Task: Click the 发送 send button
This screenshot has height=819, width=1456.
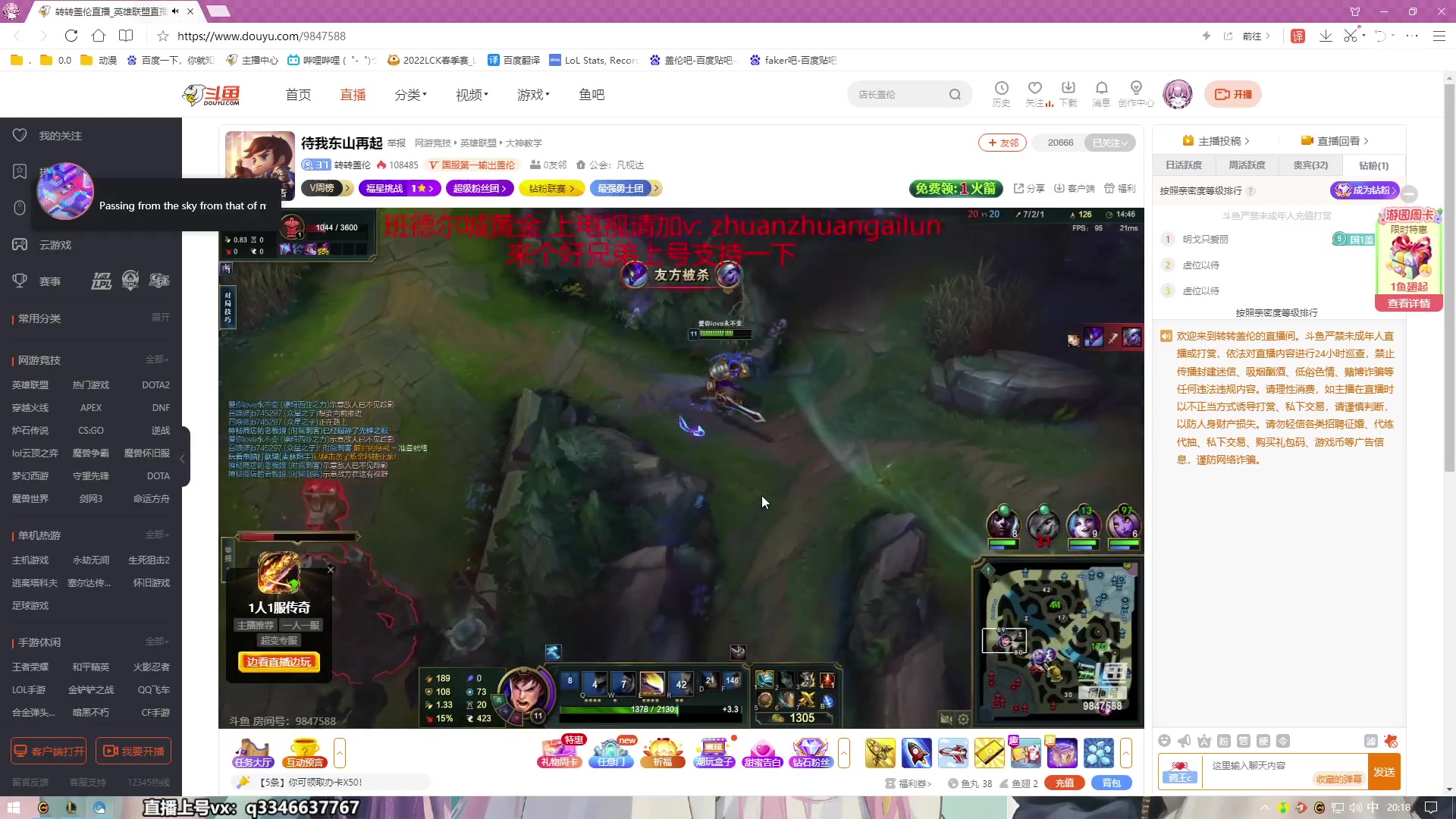Action: tap(1384, 772)
